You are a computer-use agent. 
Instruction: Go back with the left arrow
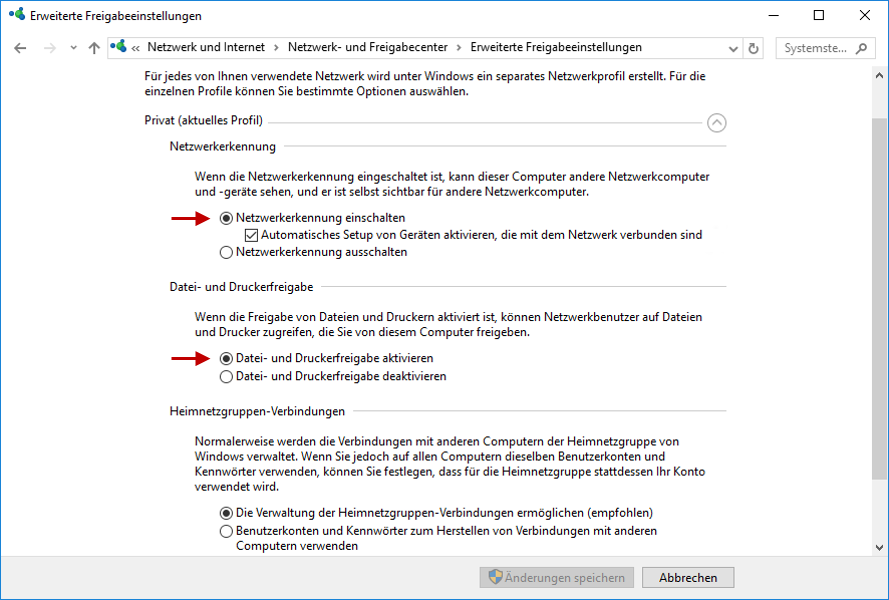pos(20,48)
